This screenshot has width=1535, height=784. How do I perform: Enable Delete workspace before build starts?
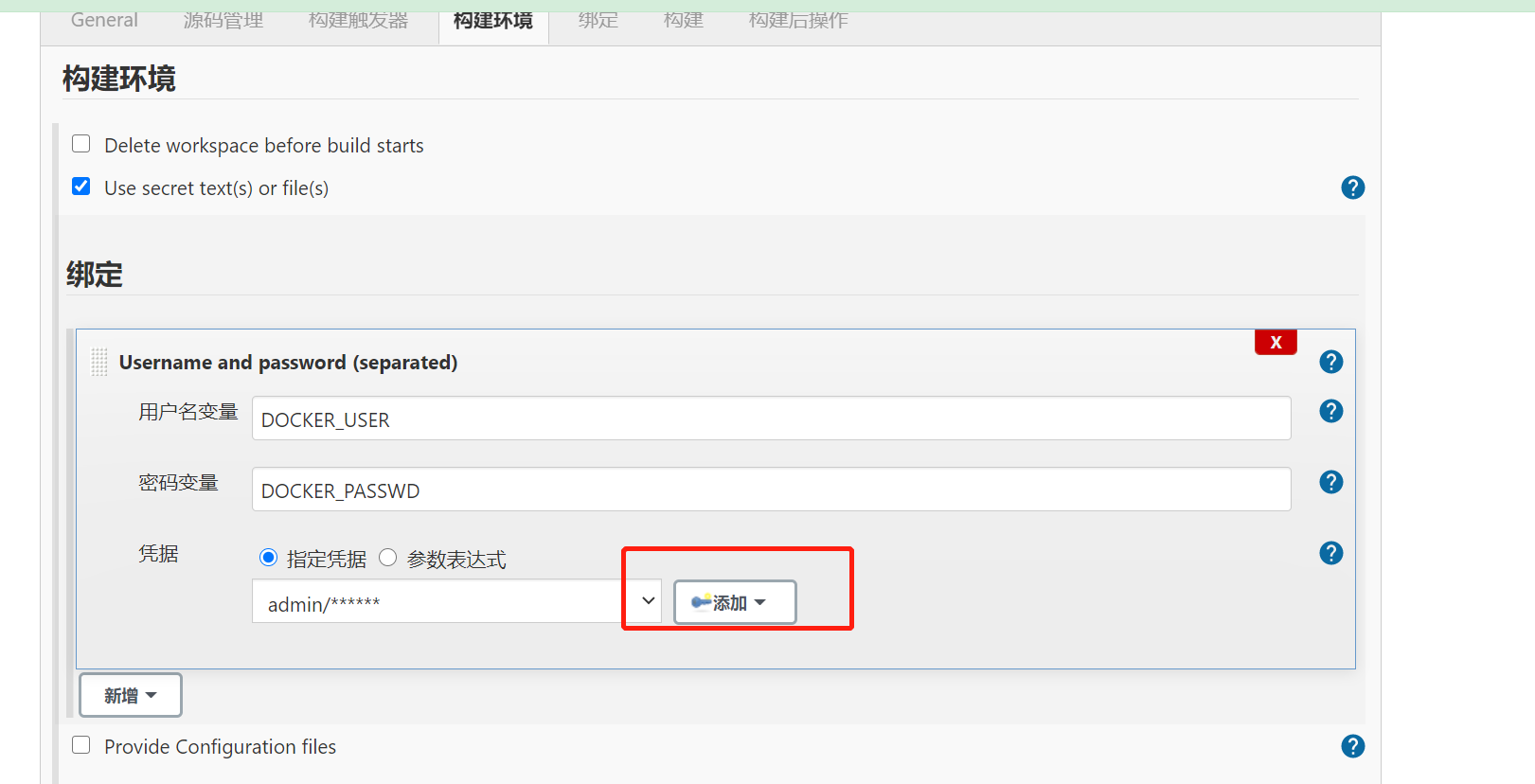[x=81, y=144]
